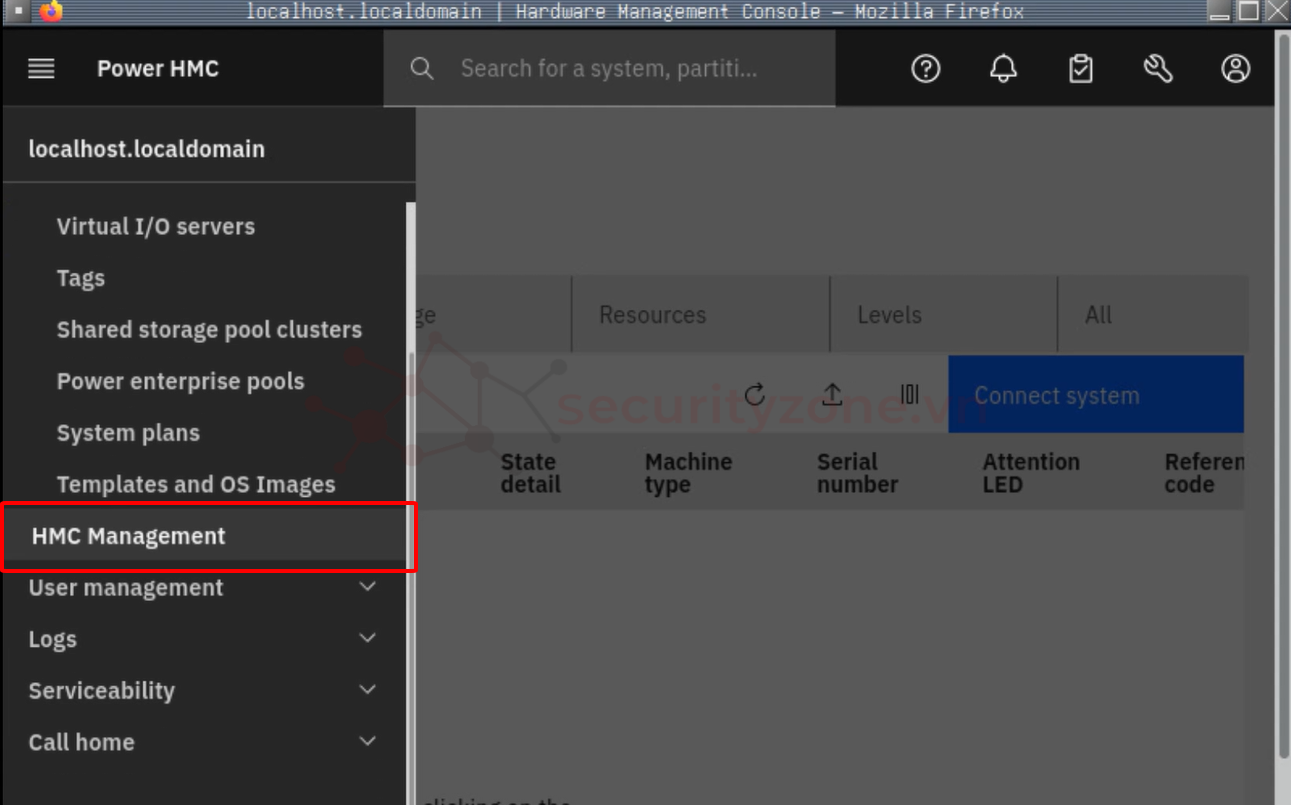
Task: Open Templates and OS Images
Action: (196, 485)
